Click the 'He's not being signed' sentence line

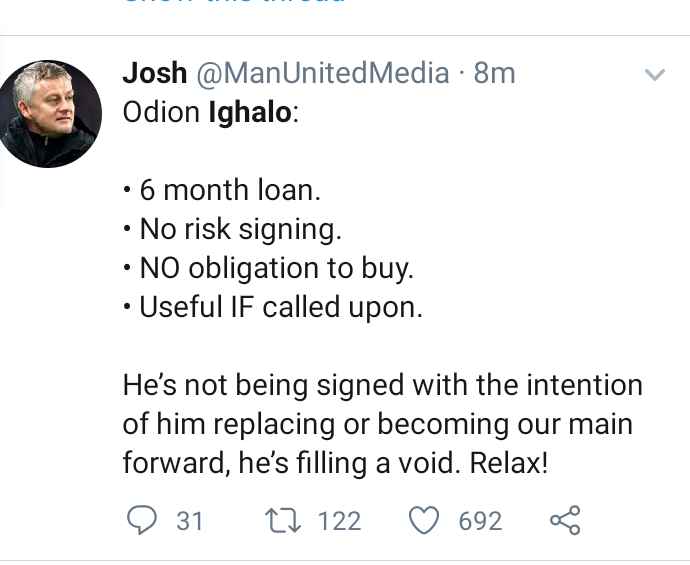pyautogui.click(x=383, y=385)
